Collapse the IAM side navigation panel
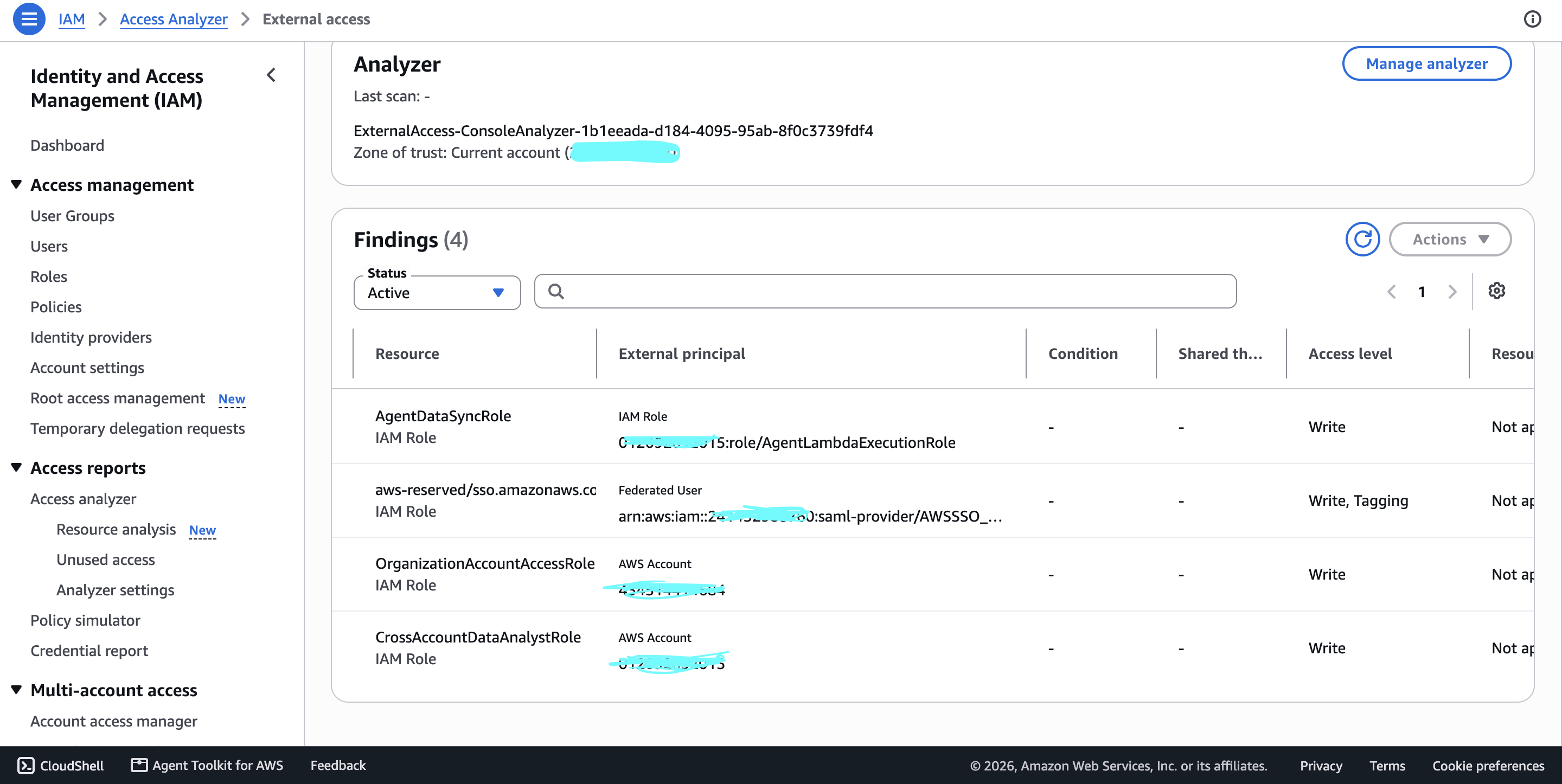 tap(271, 75)
